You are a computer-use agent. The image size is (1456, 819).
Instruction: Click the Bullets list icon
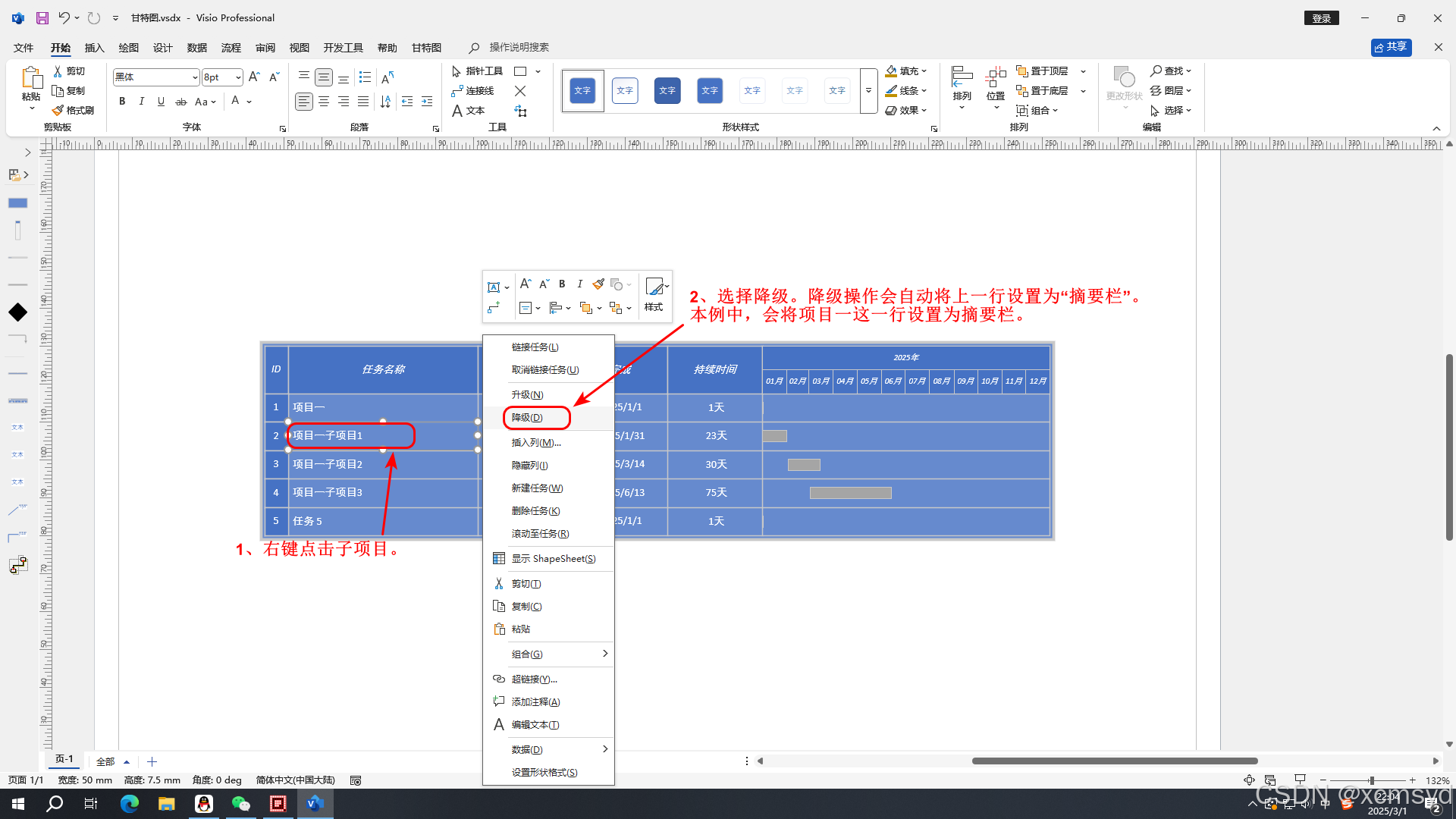coord(365,77)
